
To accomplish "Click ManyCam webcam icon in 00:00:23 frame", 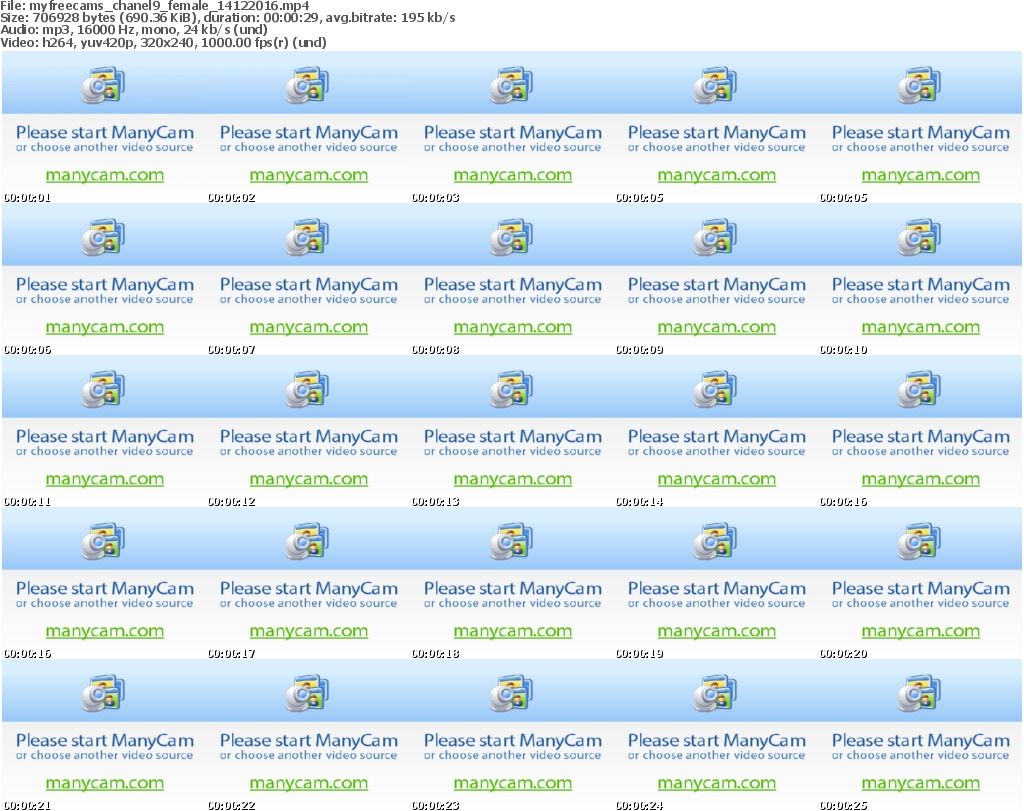I will [x=511, y=693].
